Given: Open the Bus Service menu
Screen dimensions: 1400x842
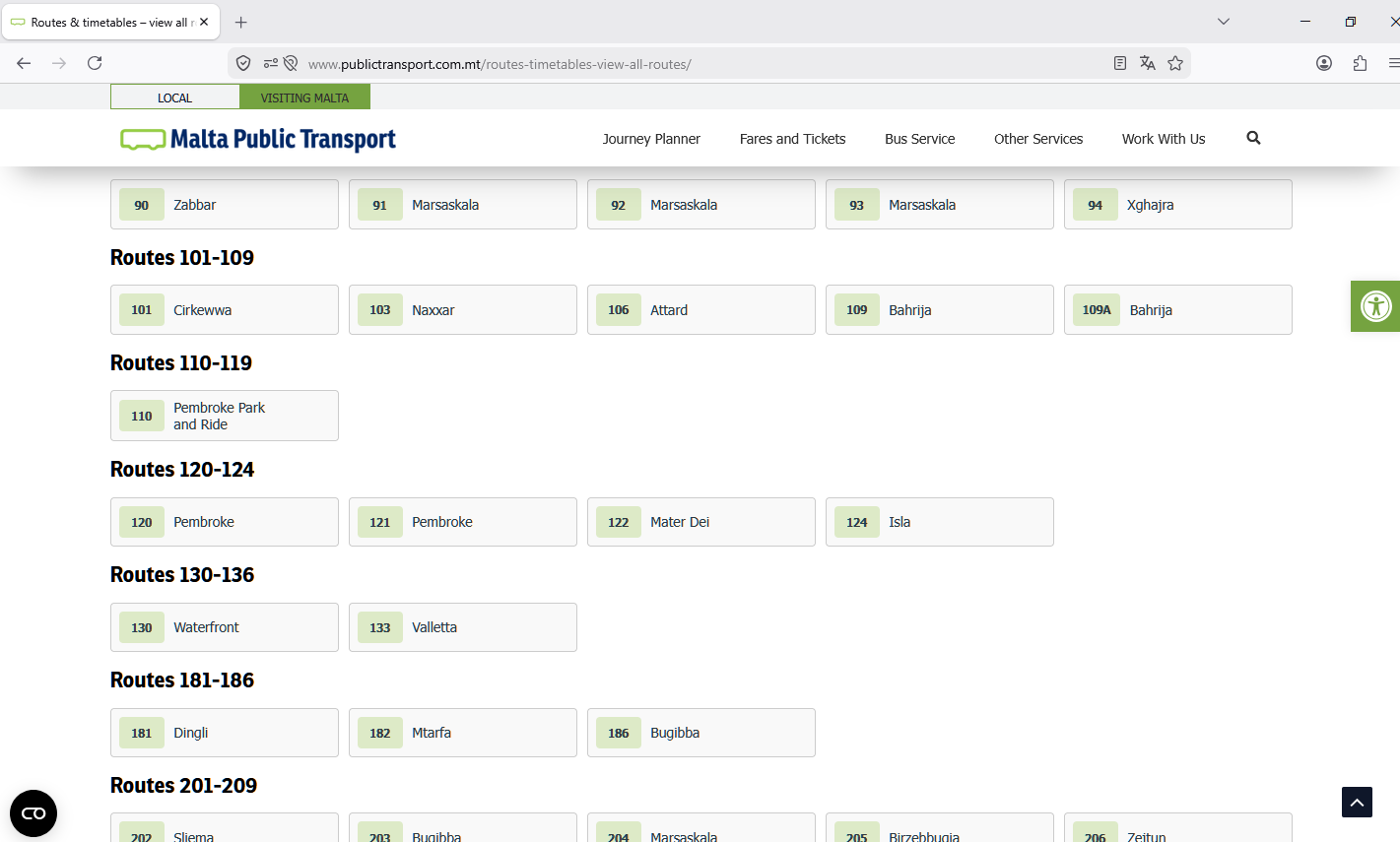Looking at the screenshot, I should point(920,139).
